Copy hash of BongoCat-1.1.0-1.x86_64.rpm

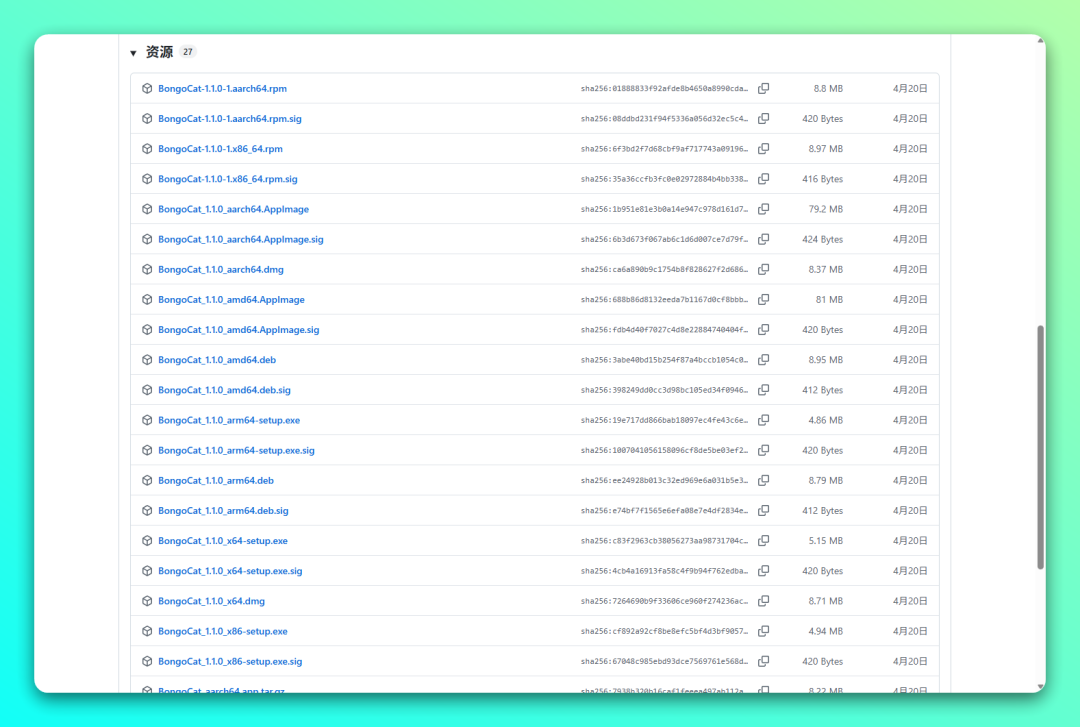(763, 149)
